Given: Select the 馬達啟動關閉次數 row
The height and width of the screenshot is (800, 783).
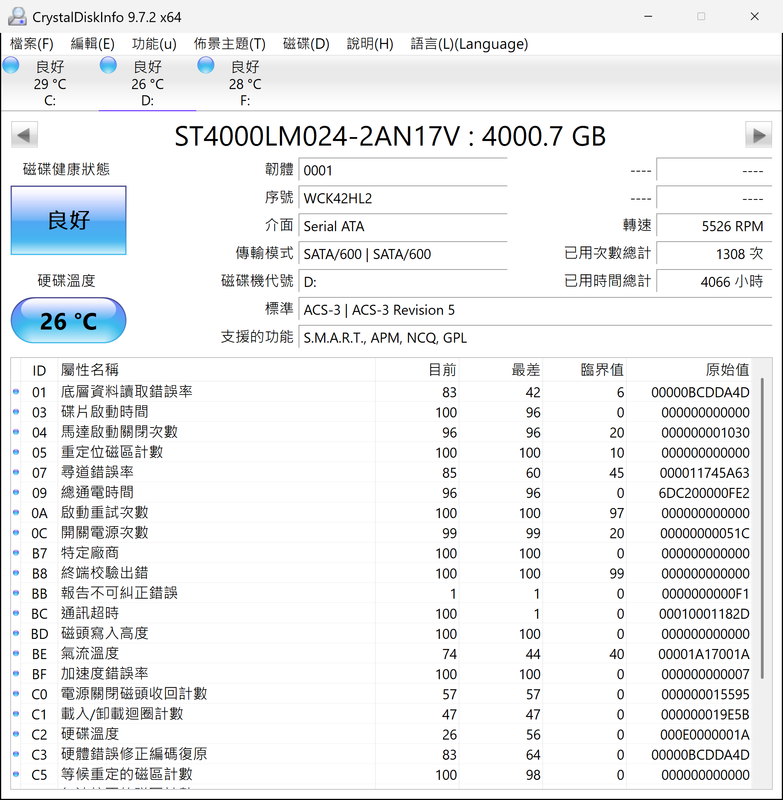Looking at the screenshot, I should point(382,432).
